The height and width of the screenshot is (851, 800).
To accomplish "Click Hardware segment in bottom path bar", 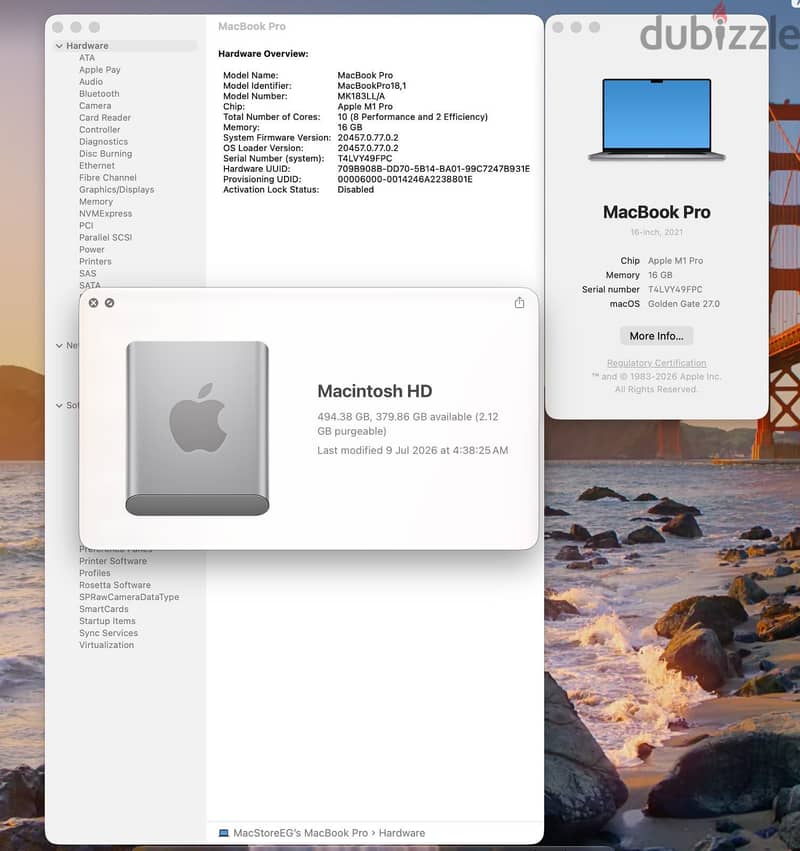I will pyautogui.click(x=402, y=833).
